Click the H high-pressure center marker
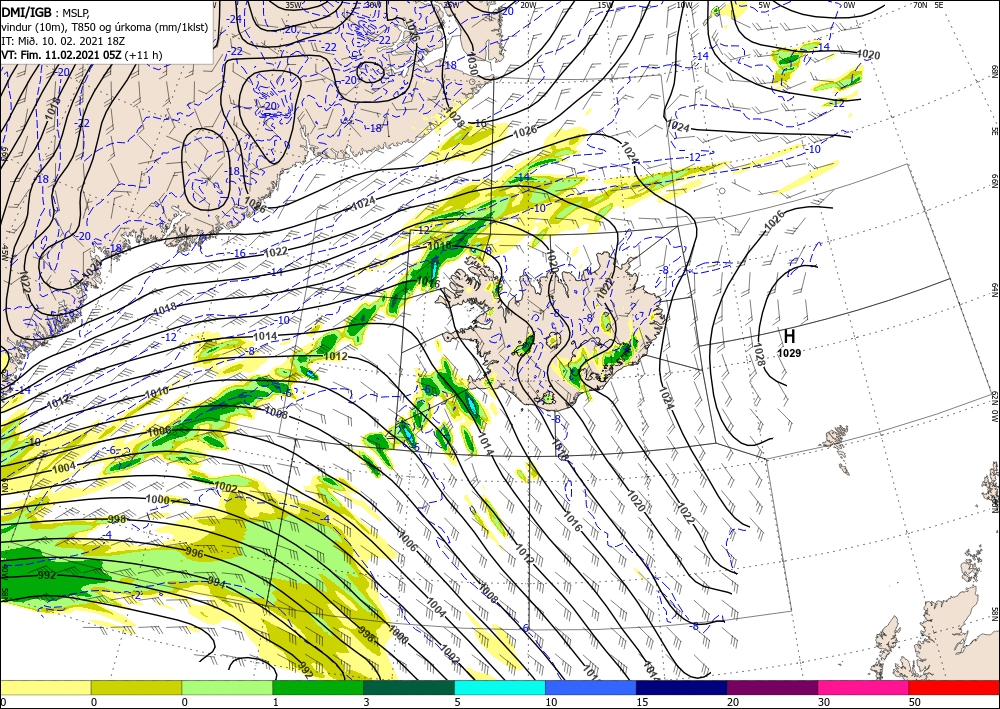1000x709 pixels. click(x=790, y=336)
